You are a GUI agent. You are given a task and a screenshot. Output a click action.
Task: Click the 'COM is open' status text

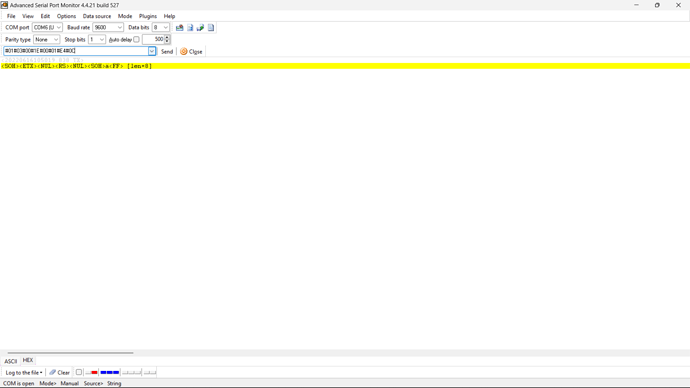pos(18,384)
